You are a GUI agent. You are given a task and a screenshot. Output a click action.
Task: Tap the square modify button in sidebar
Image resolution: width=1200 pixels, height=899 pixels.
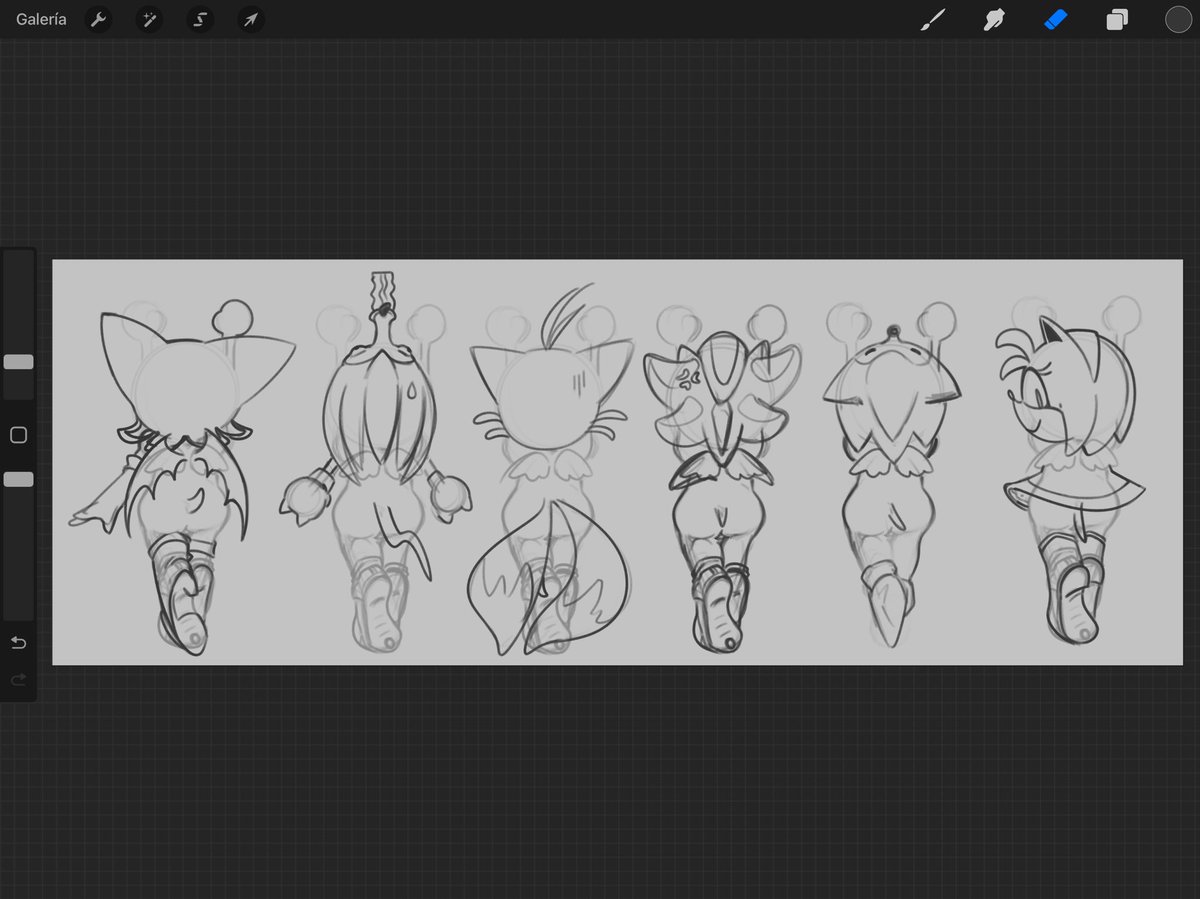point(18,435)
